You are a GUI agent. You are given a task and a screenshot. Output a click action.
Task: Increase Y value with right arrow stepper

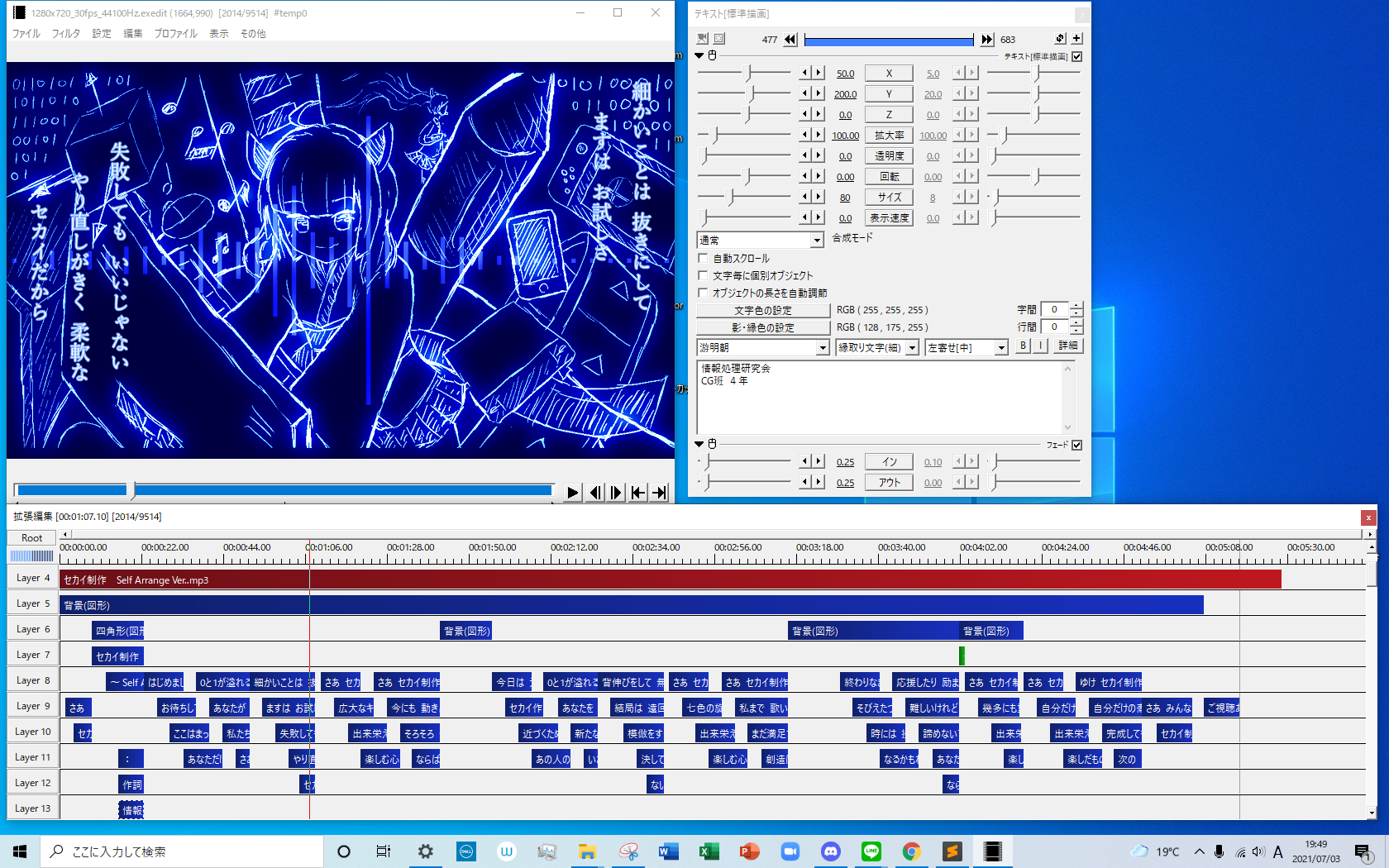coord(819,93)
